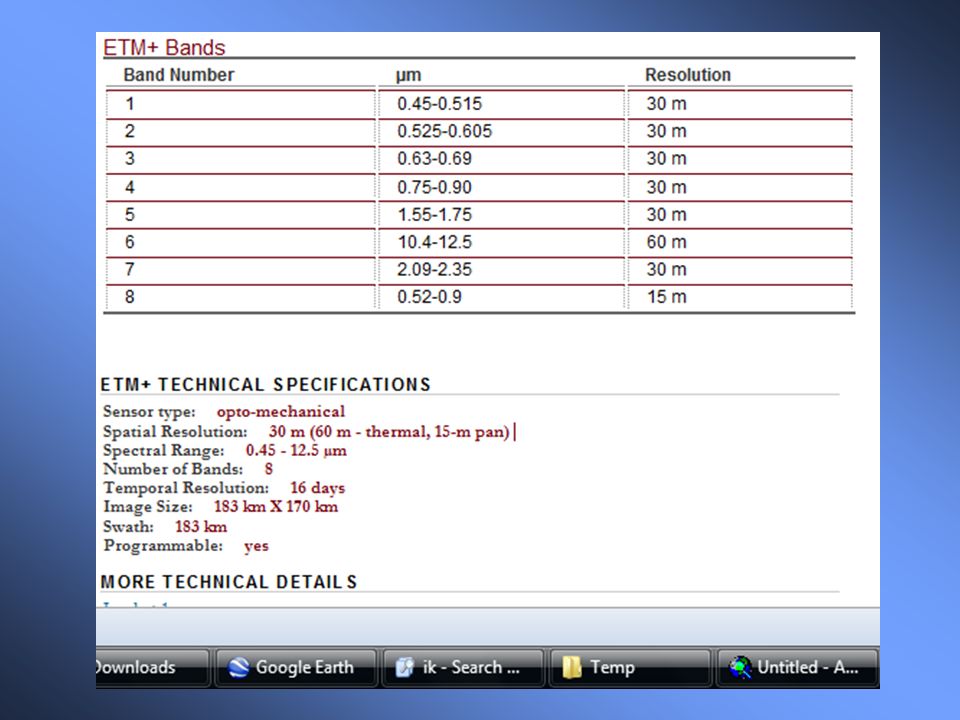Click the µm column header

408,75
